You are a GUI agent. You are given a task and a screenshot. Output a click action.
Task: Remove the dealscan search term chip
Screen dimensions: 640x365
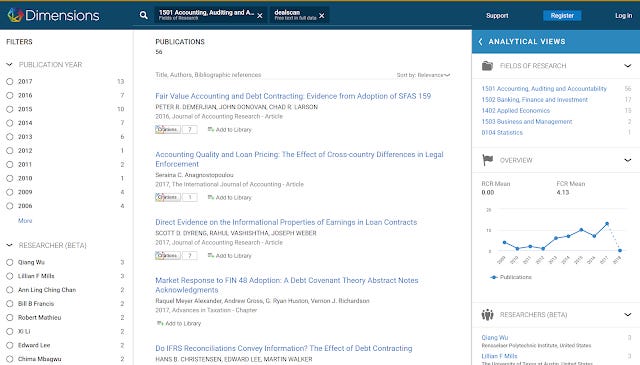[x=322, y=16]
